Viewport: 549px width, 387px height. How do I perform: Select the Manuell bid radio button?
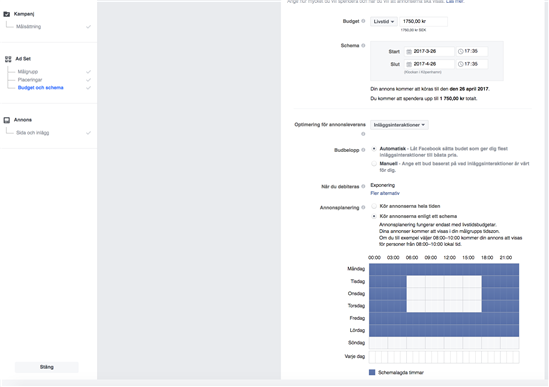pyautogui.click(x=374, y=164)
